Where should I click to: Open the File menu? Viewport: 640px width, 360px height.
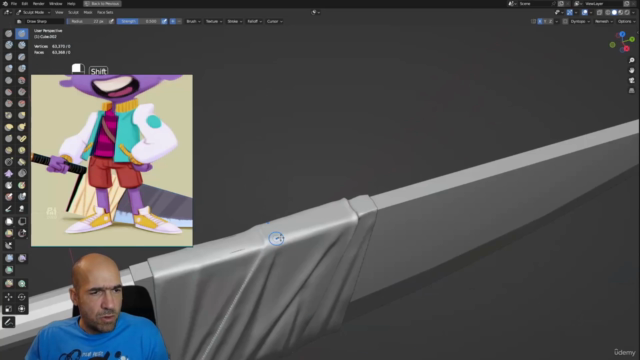(x=14, y=4)
